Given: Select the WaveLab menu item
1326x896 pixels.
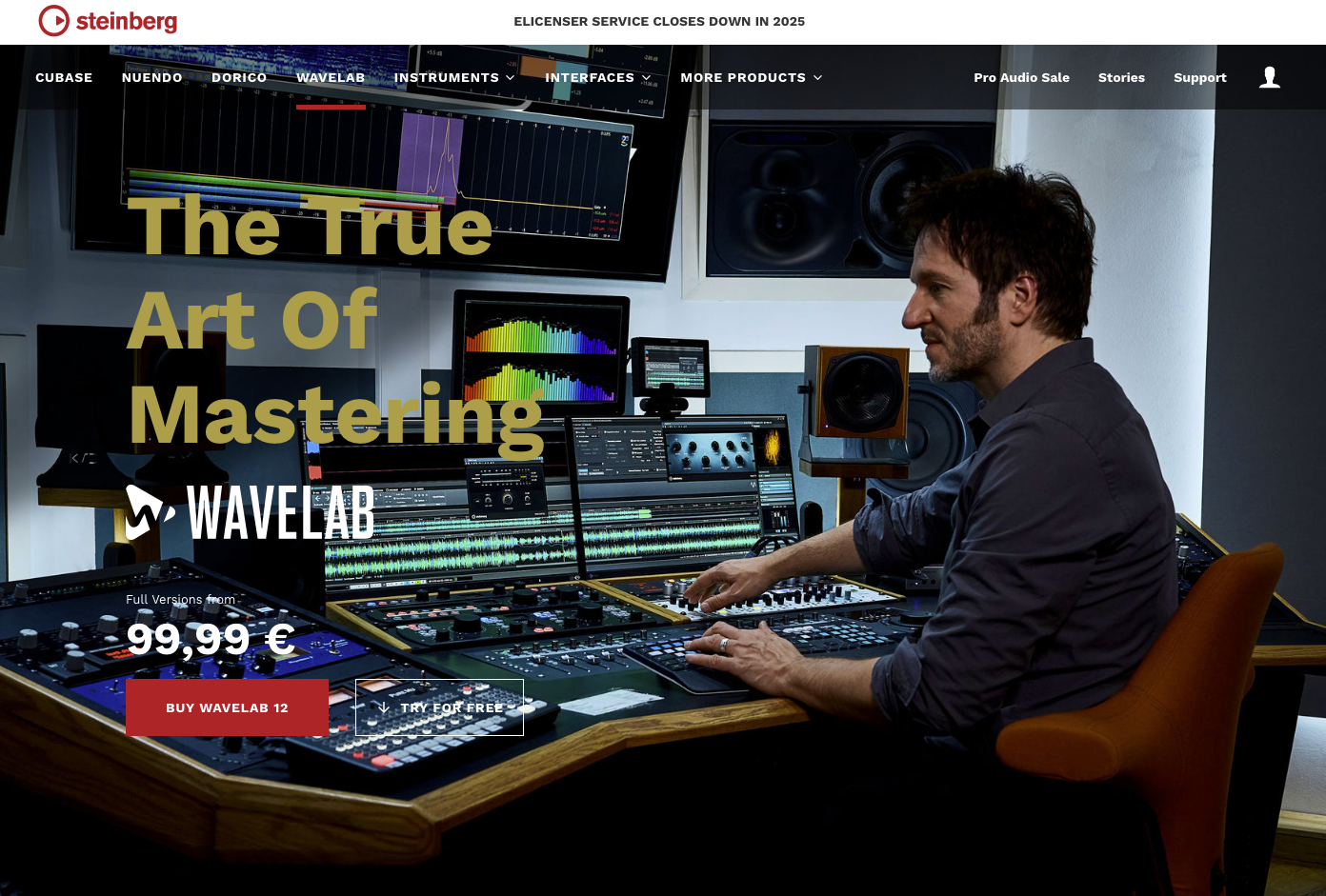Looking at the screenshot, I should click(331, 78).
